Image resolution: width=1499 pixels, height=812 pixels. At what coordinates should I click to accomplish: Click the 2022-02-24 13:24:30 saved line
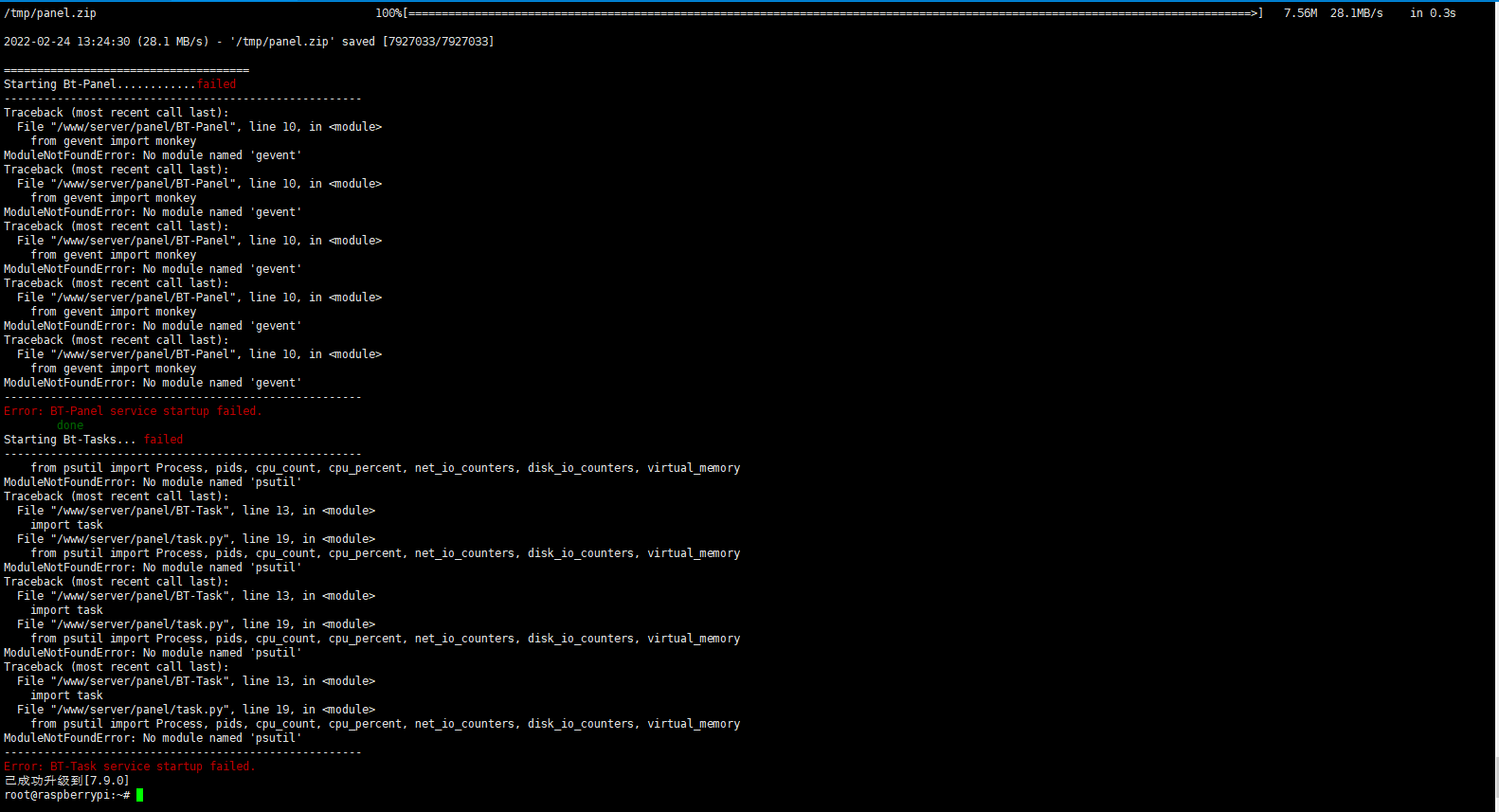[x=249, y=42]
